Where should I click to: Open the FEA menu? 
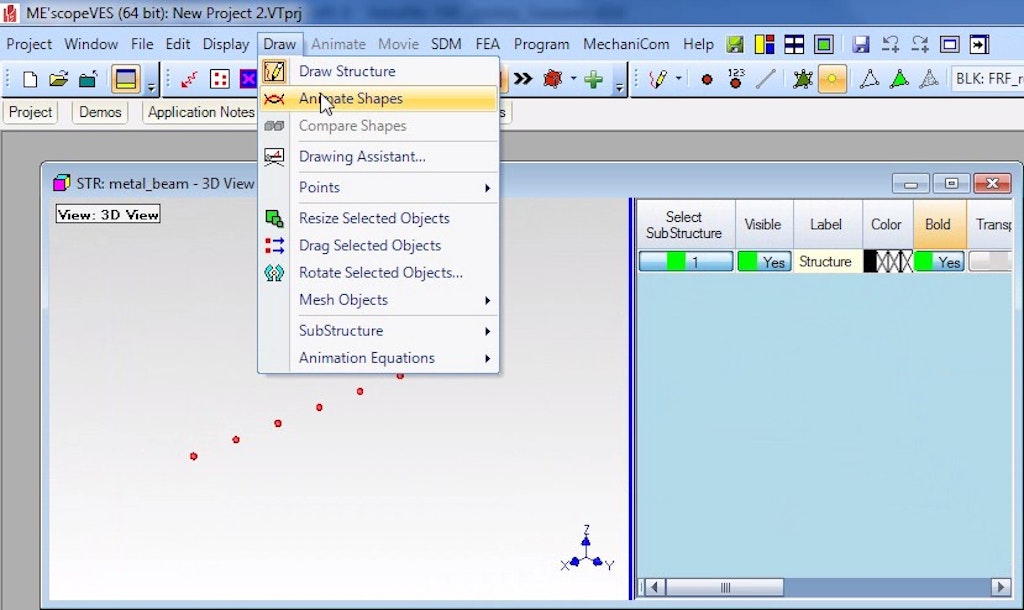pos(487,44)
